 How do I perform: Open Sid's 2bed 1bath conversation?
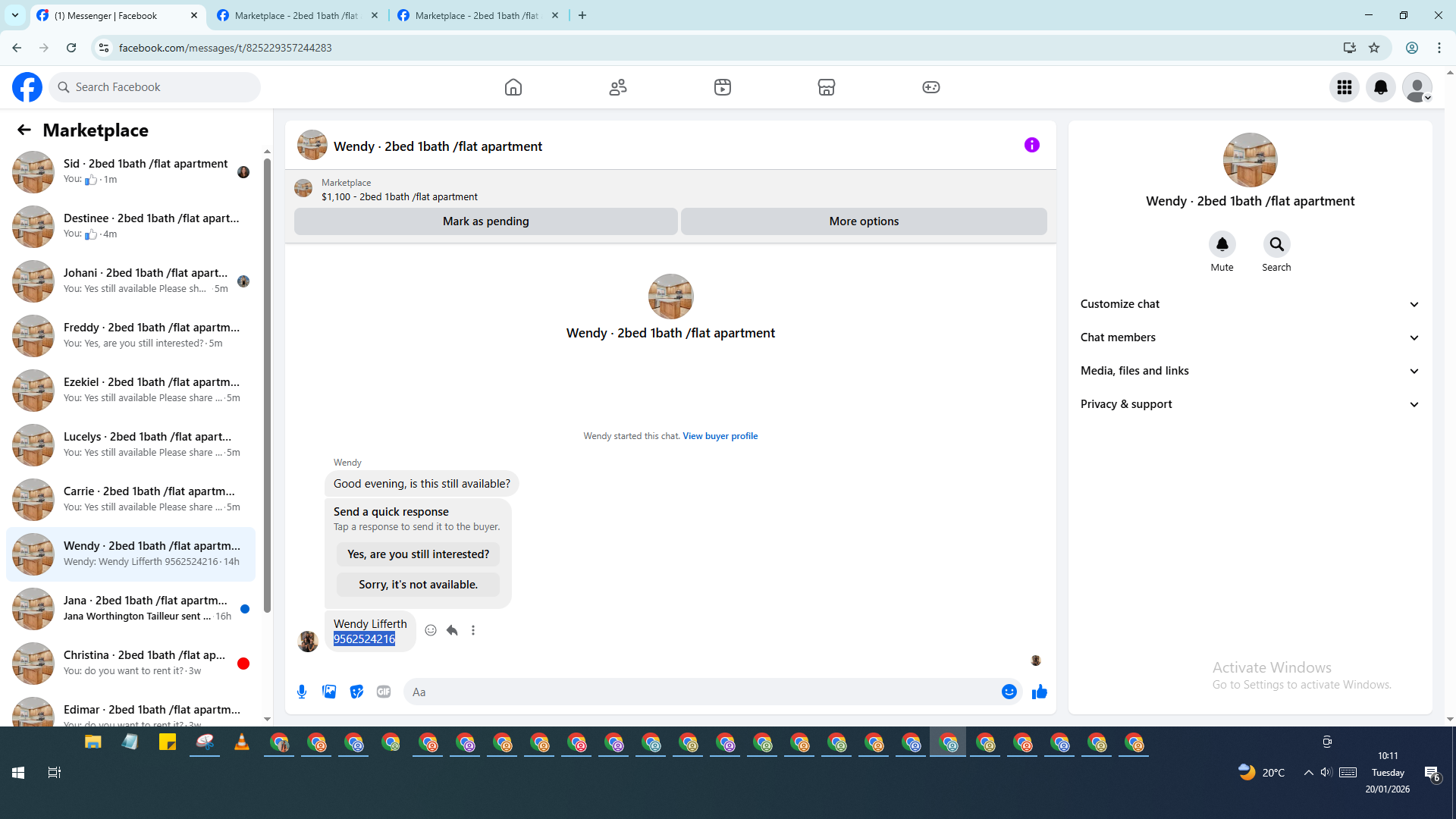130,172
